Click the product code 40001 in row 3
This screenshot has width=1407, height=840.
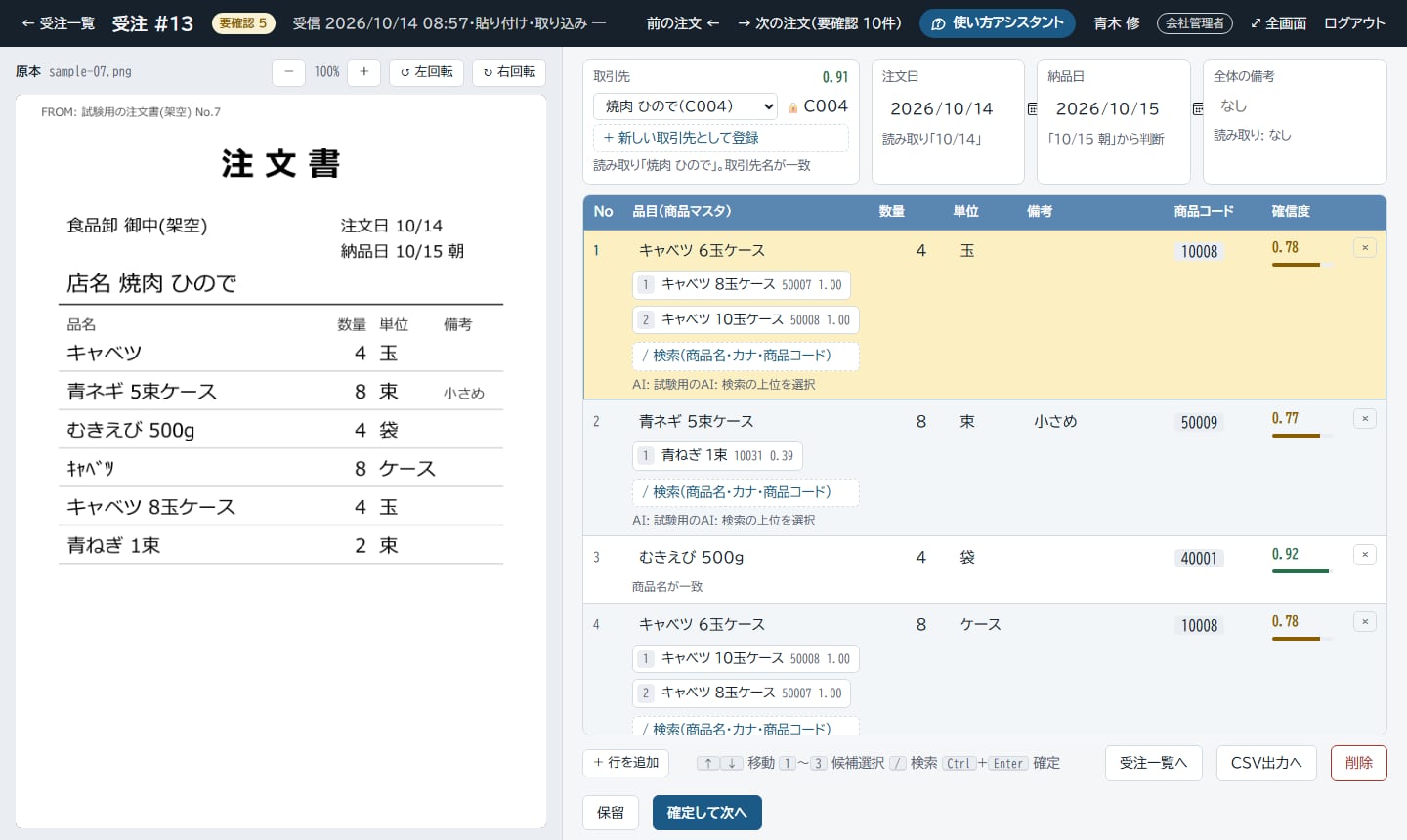(x=1199, y=559)
